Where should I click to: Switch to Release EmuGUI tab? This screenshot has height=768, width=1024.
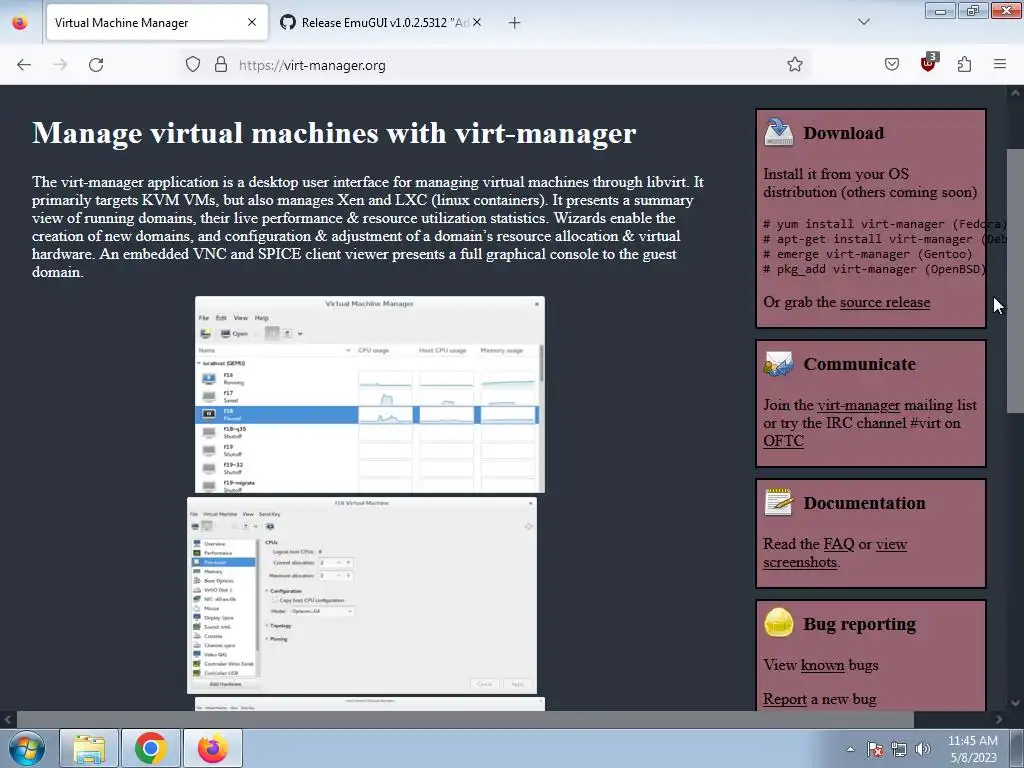tap(381, 22)
